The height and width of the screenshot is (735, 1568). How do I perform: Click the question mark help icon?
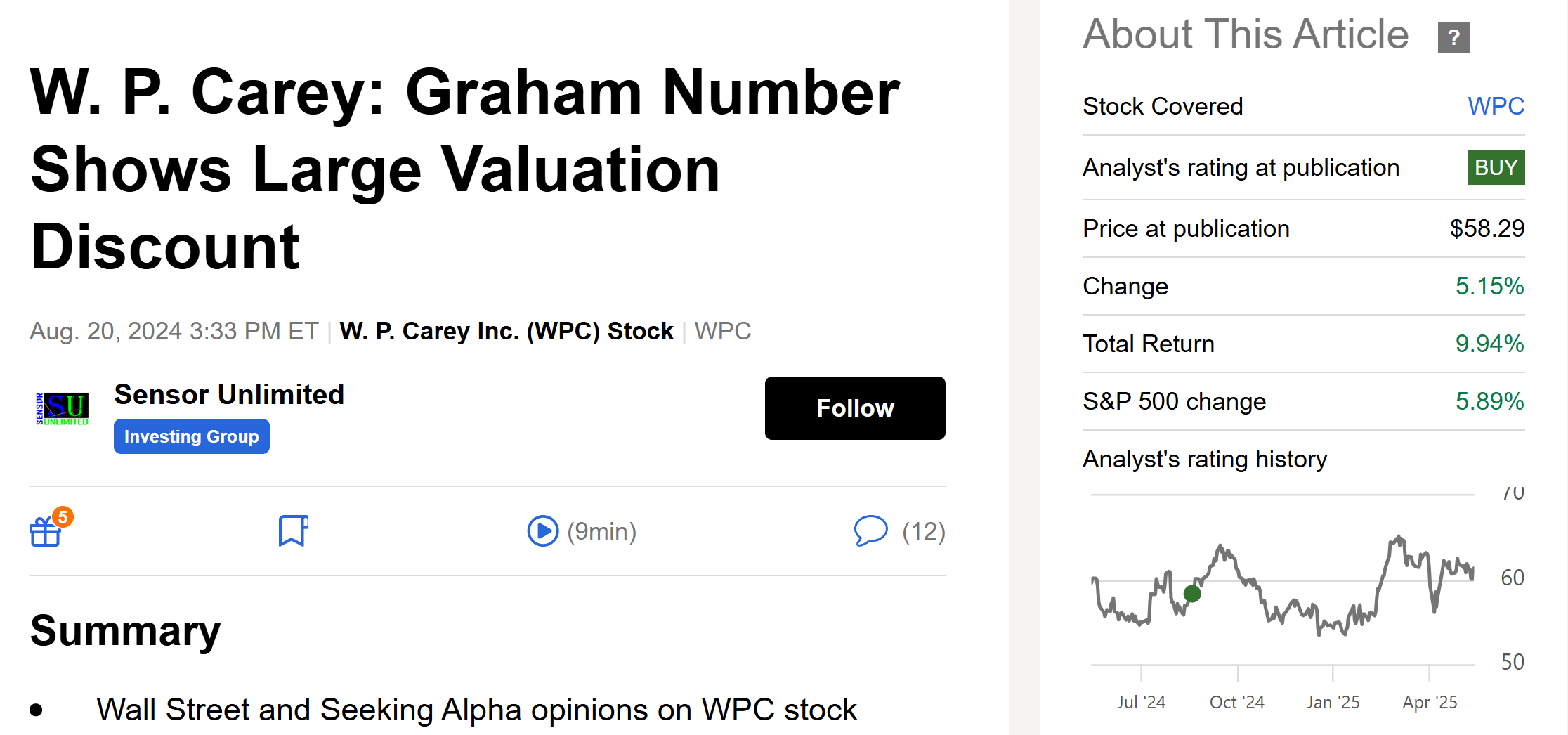(1453, 37)
